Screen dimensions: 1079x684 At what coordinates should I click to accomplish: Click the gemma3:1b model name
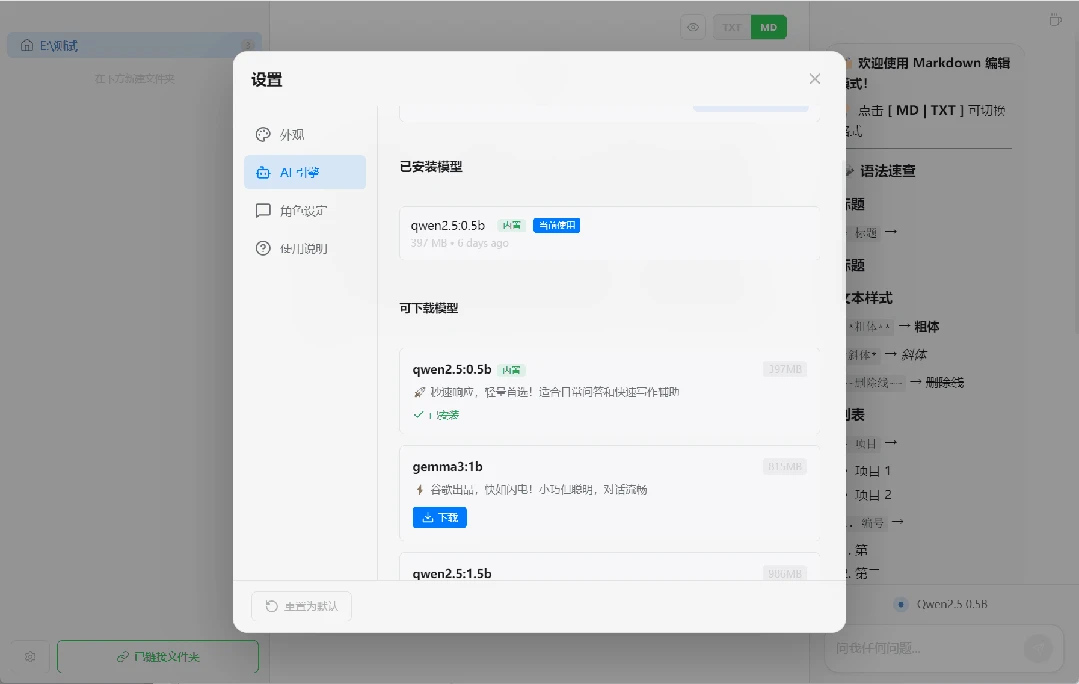tap(447, 467)
